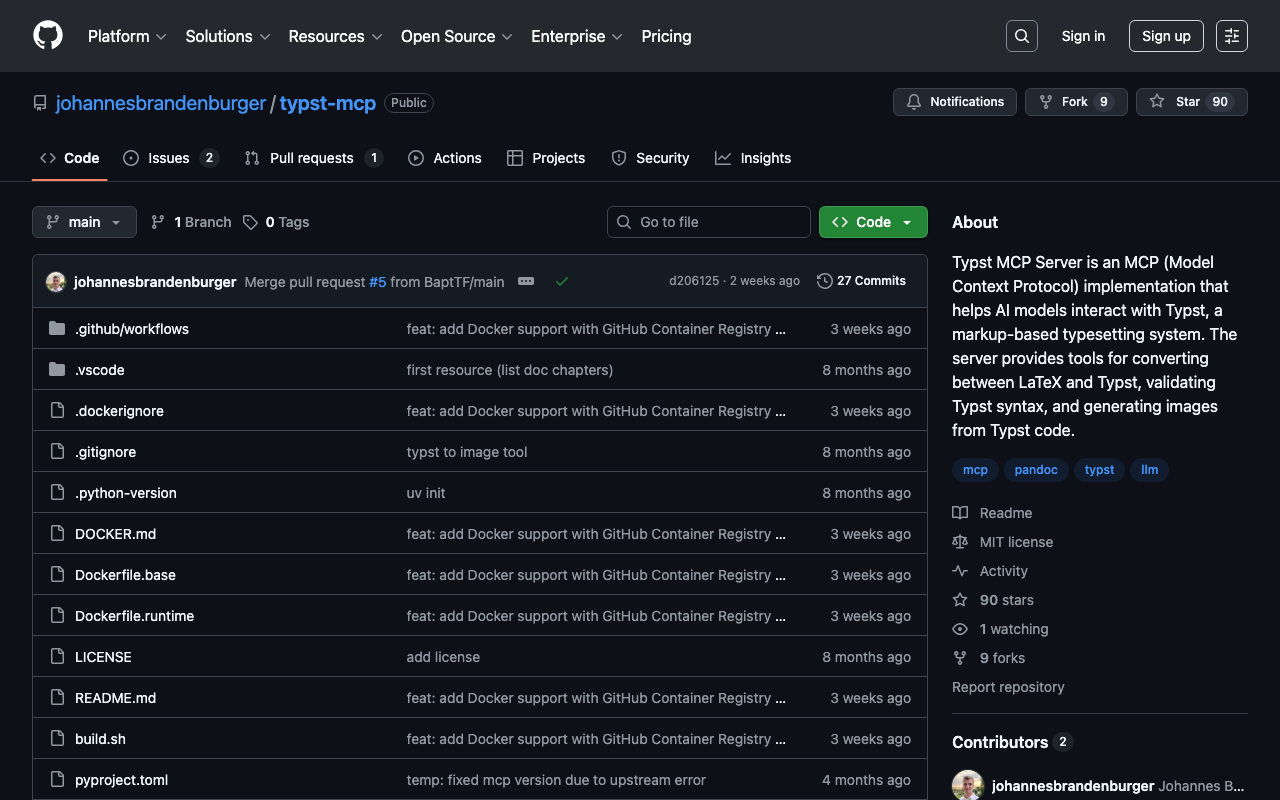The height and width of the screenshot is (800, 1280).
Task: Open the .github/workflows folder
Action: pos(132,329)
